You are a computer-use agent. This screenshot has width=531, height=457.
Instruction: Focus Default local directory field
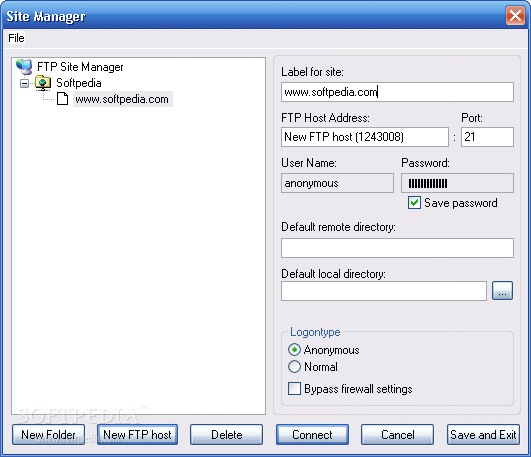click(x=384, y=291)
